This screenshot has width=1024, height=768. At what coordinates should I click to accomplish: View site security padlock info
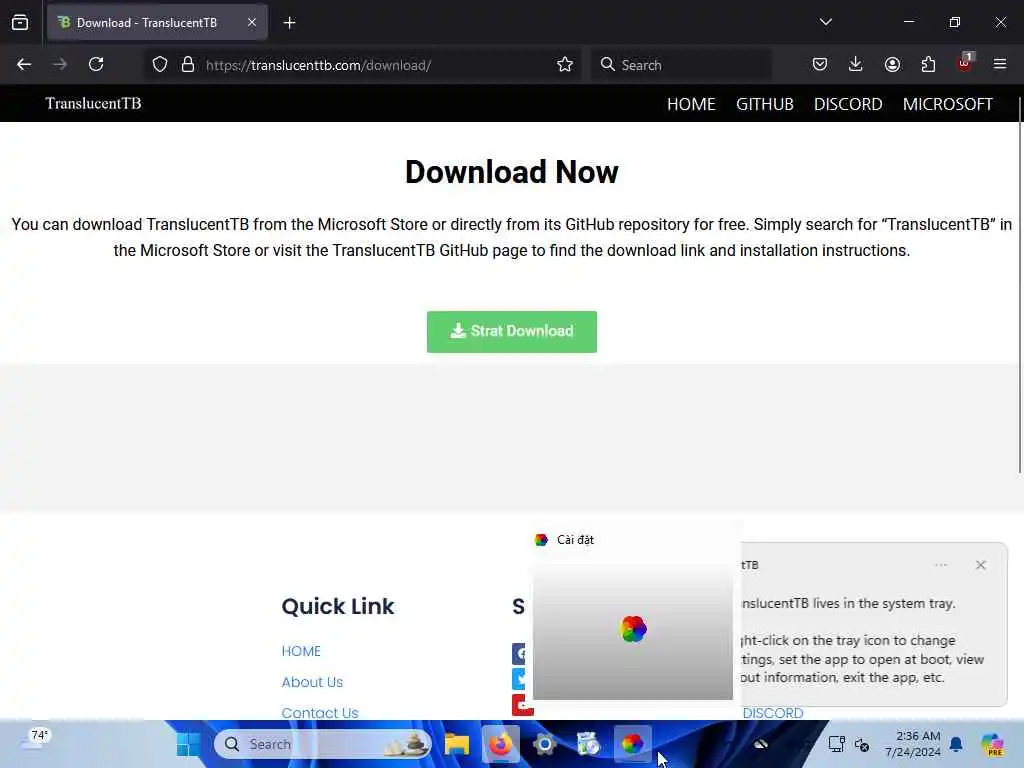coord(188,65)
